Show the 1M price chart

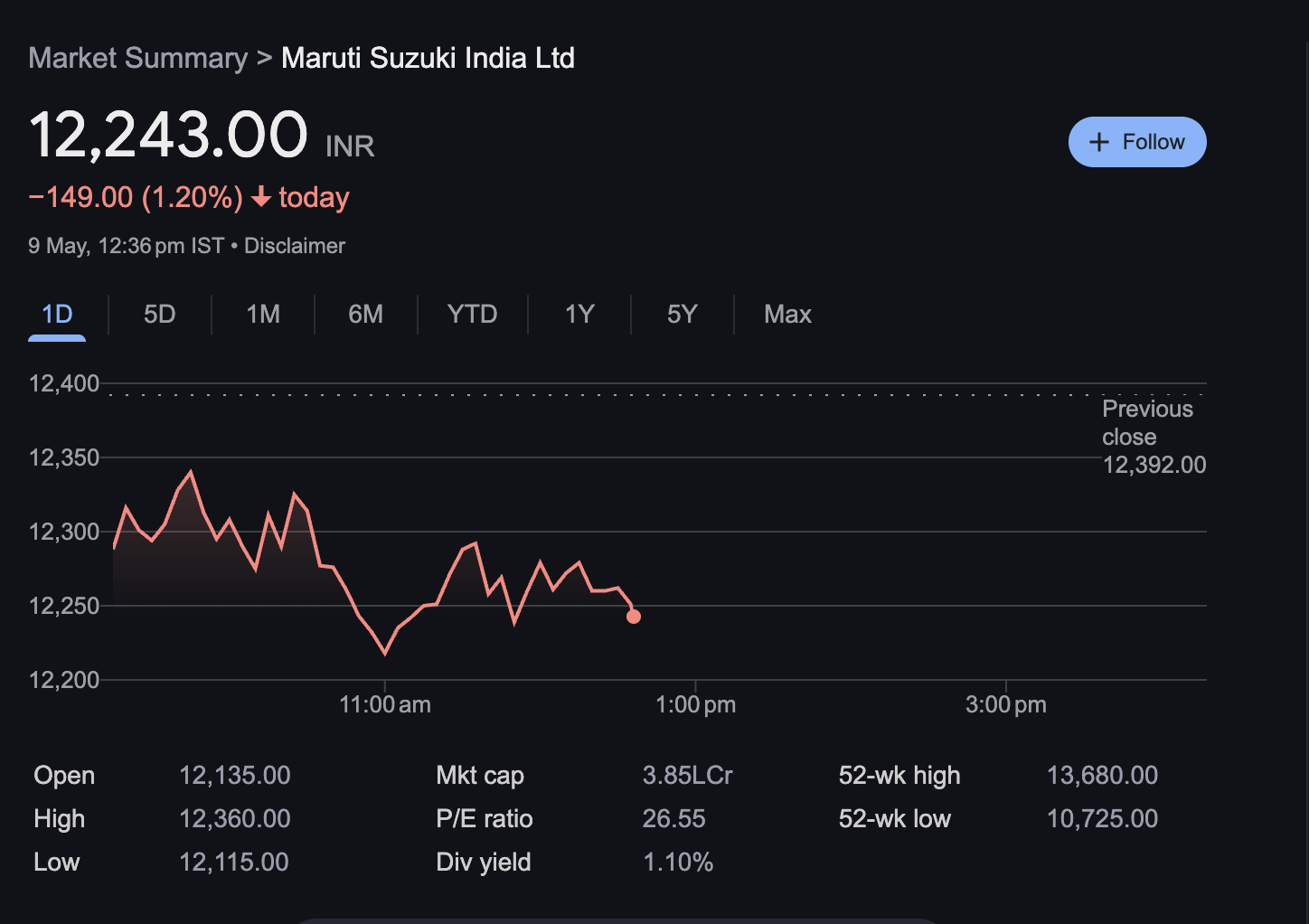coord(263,315)
